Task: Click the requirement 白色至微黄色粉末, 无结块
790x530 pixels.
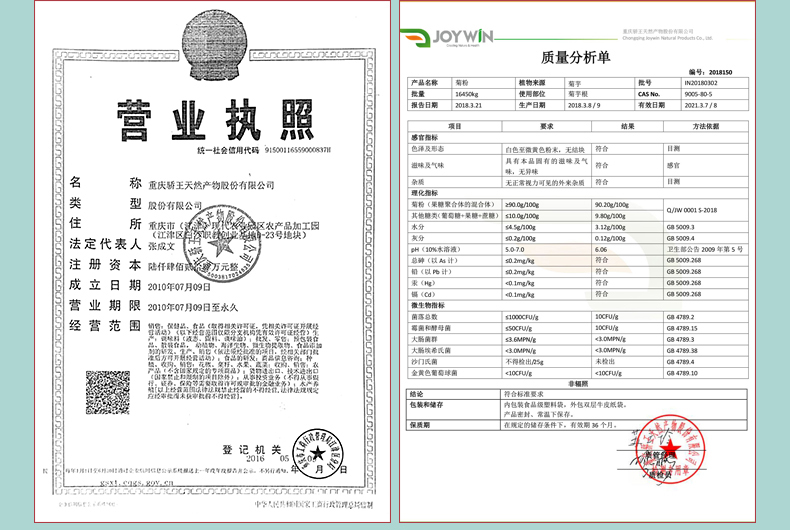Action: [x=545, y=150]
